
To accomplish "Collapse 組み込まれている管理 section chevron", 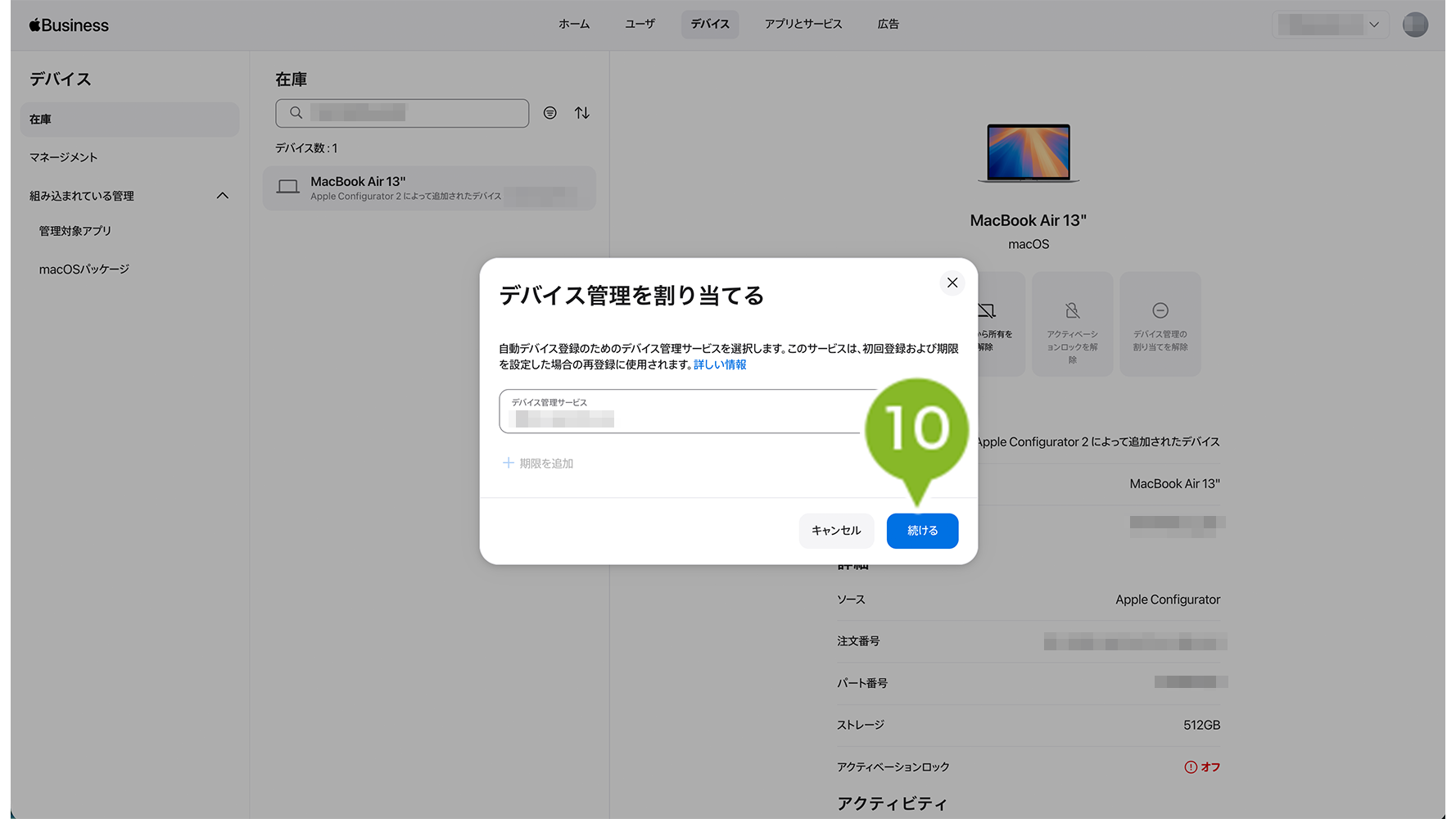I will (222, 196).
